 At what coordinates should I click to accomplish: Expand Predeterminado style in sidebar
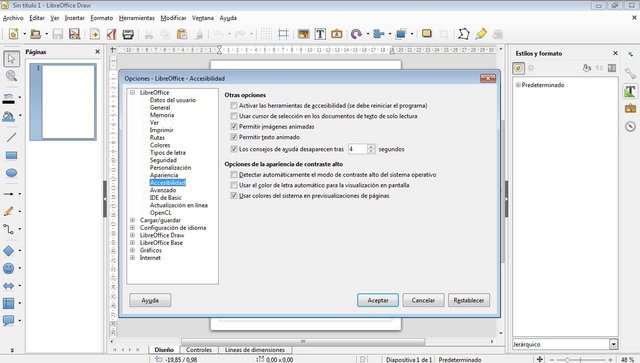click(x=518, y=85)
